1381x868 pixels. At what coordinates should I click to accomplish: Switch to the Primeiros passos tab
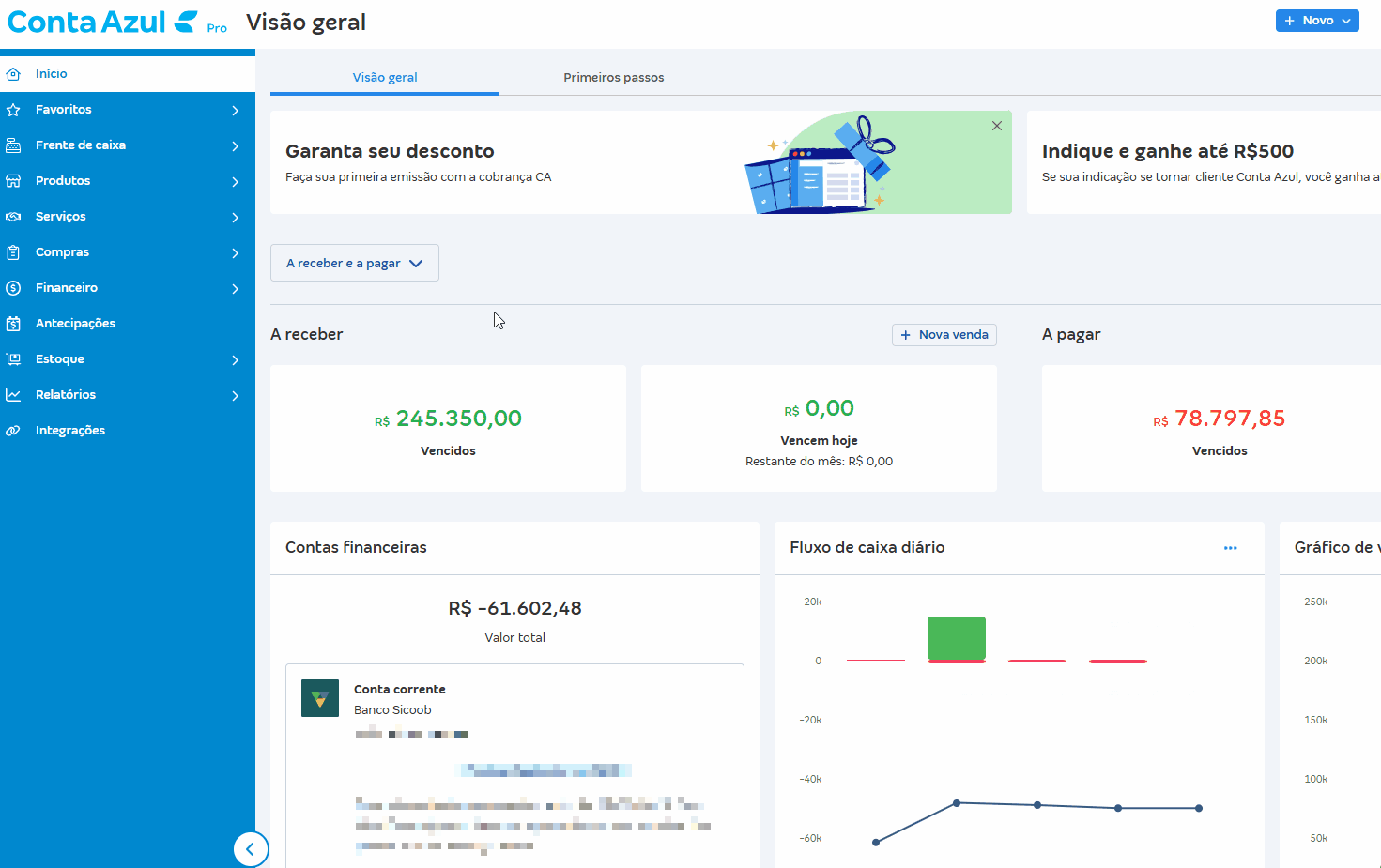[x=613, y=77]
